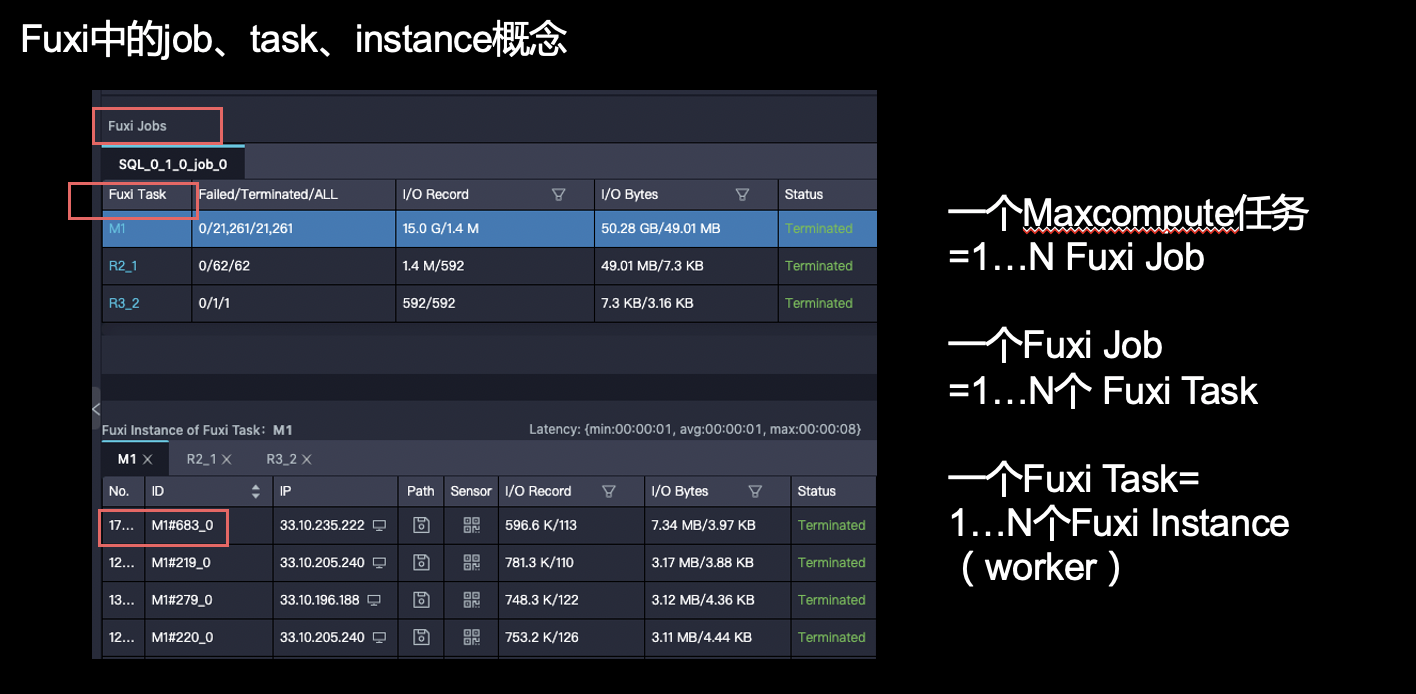
Task: Select the cell 781.3 K/110
Action: click(540, 562)
